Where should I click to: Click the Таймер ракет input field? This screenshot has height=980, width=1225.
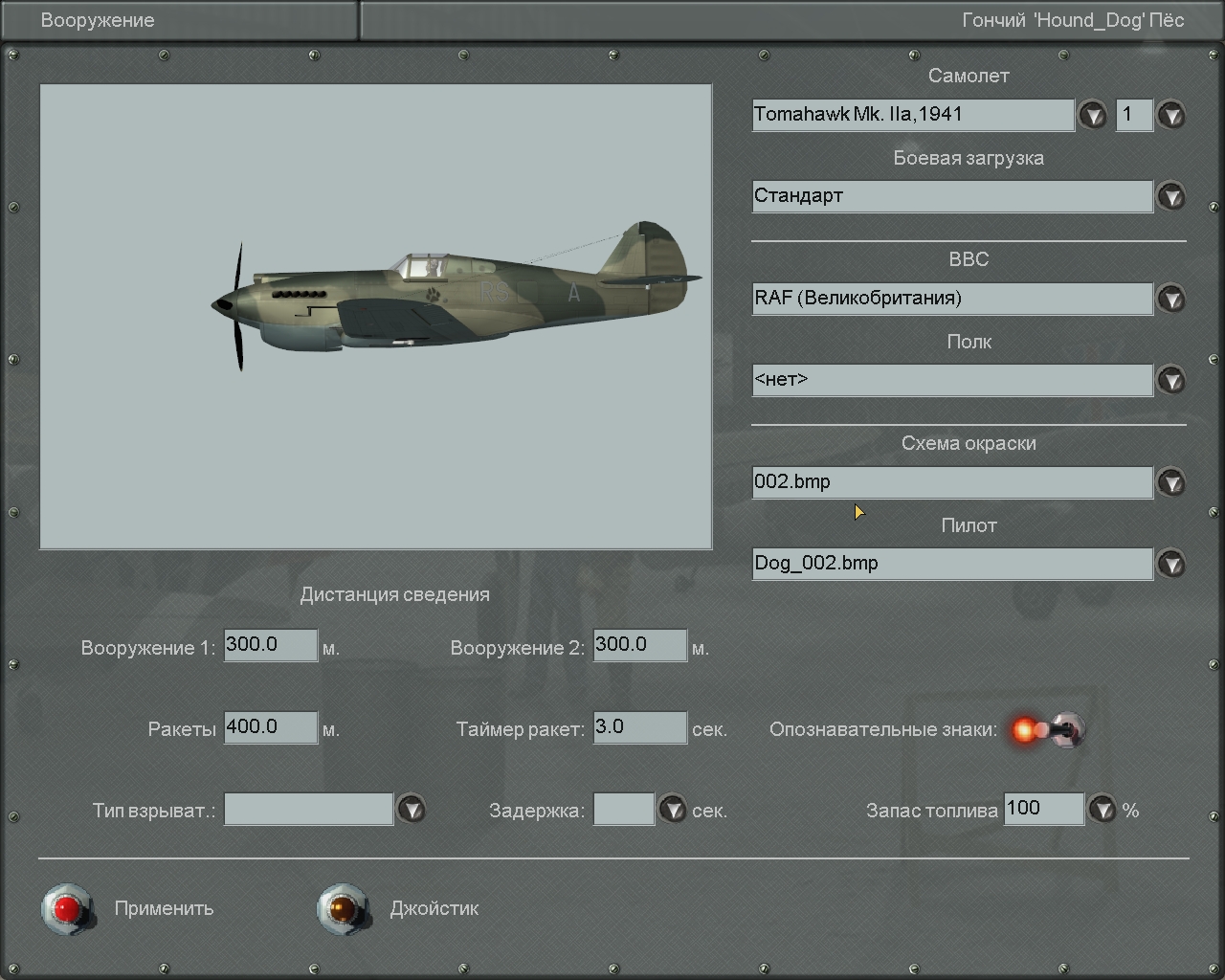(x=639, y=727)
